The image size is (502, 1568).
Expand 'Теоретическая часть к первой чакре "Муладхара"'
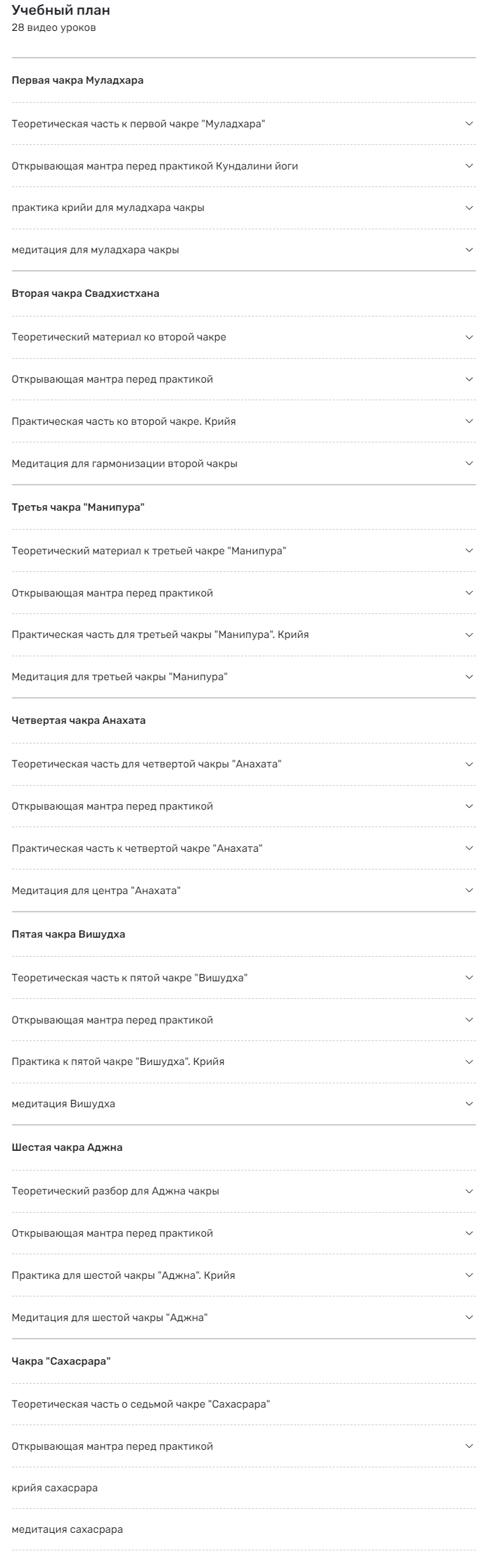251,123
